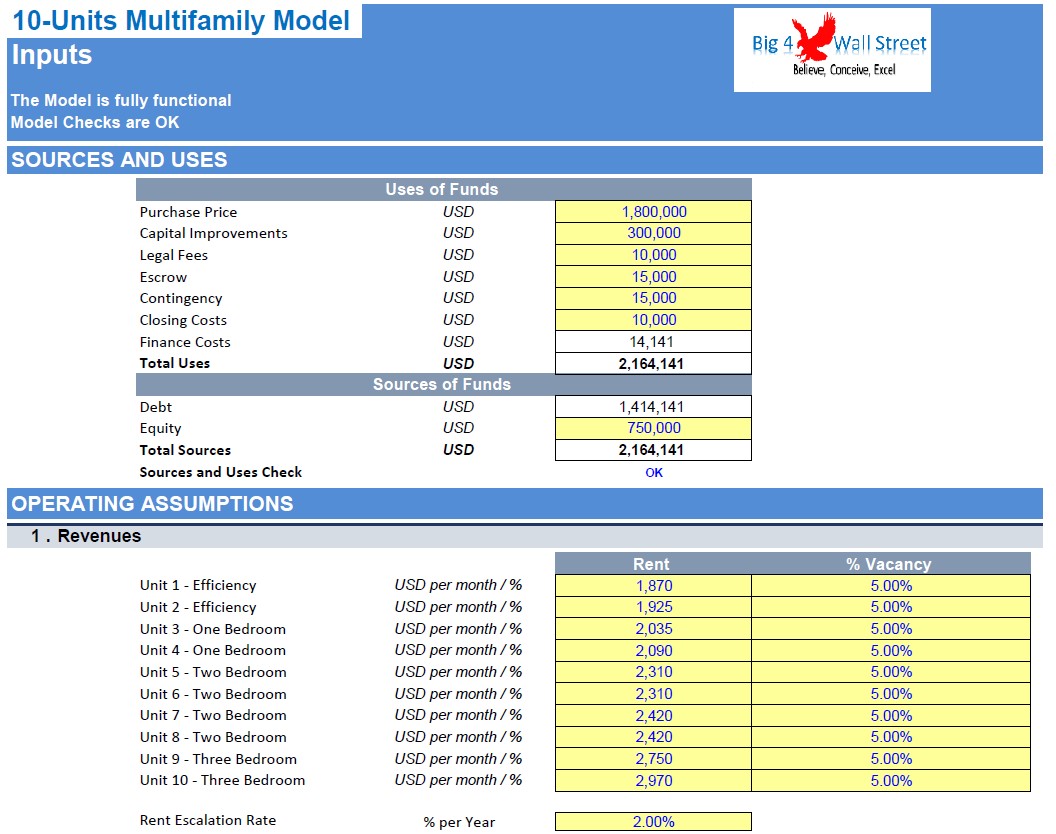Click the Rent column header

click(x=652, y=564)
